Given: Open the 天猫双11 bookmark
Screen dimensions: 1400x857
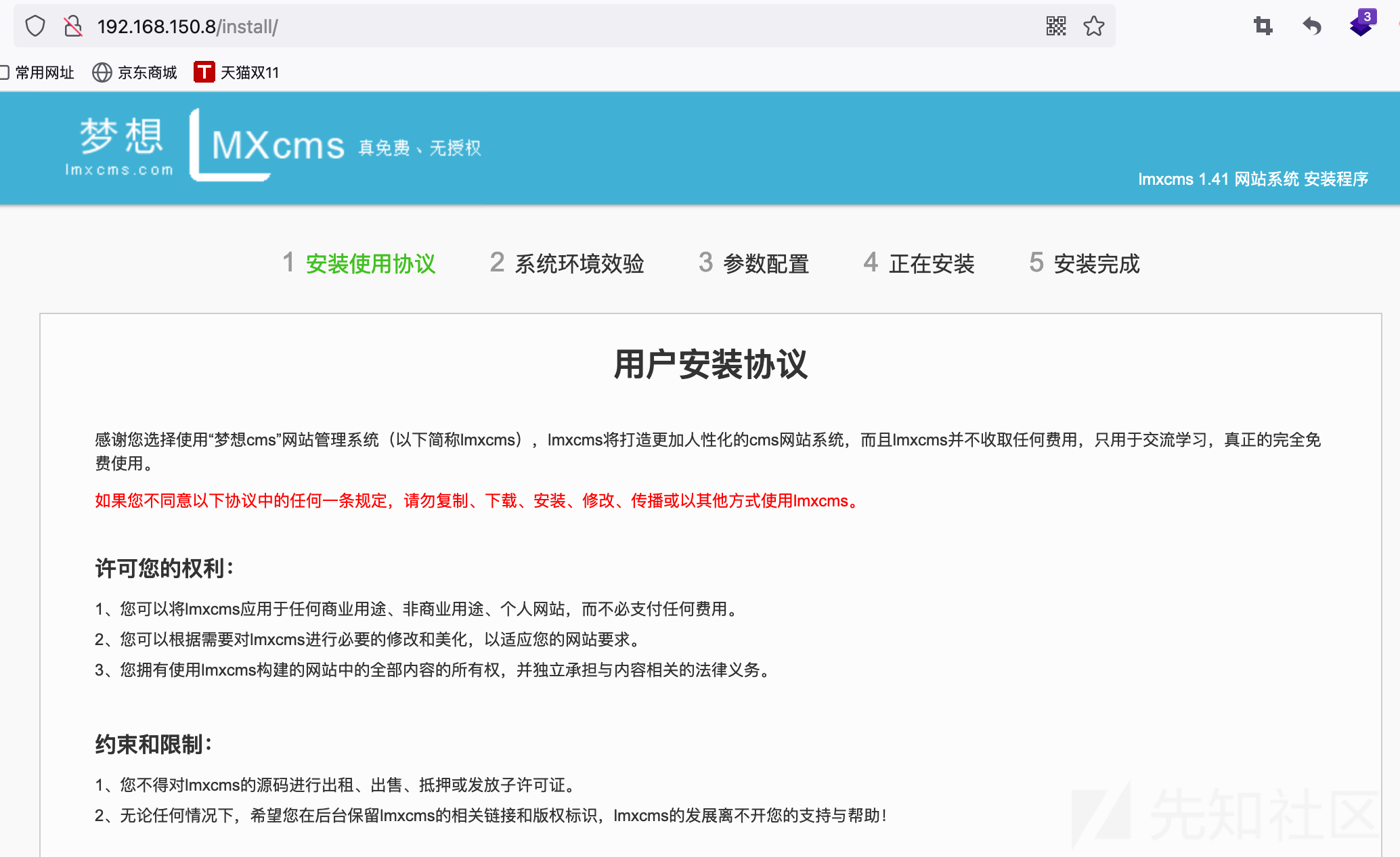Looking at the screenshot, I should (237, 72).
